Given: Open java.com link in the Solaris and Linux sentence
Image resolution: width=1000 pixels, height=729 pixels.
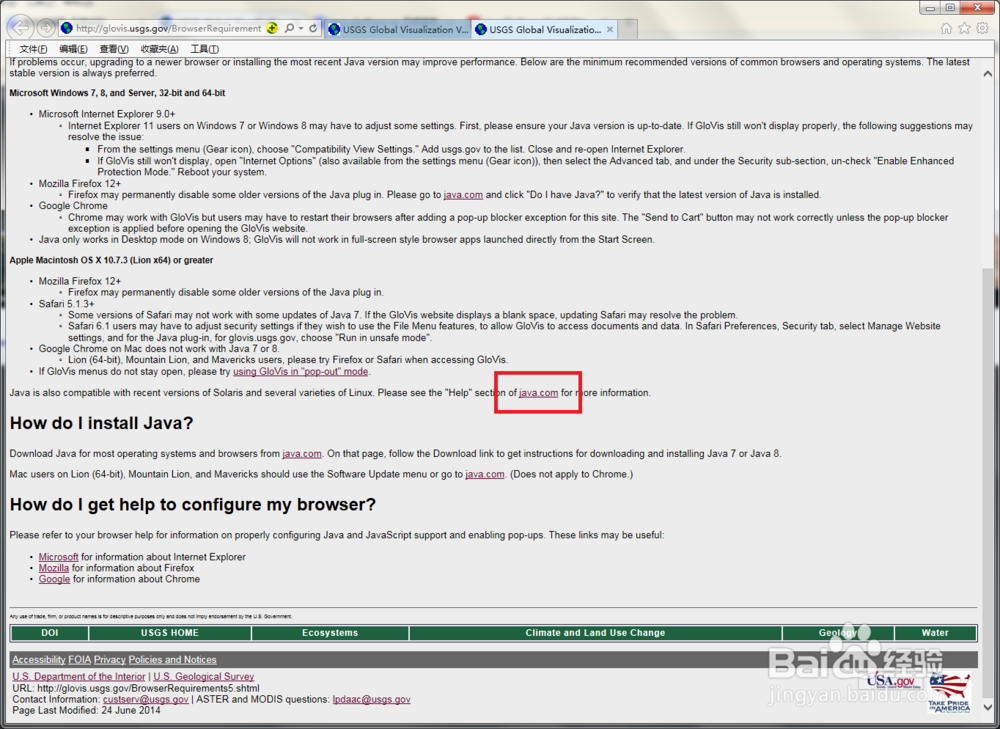Looking at the screenshot, I should click(538, 393).
